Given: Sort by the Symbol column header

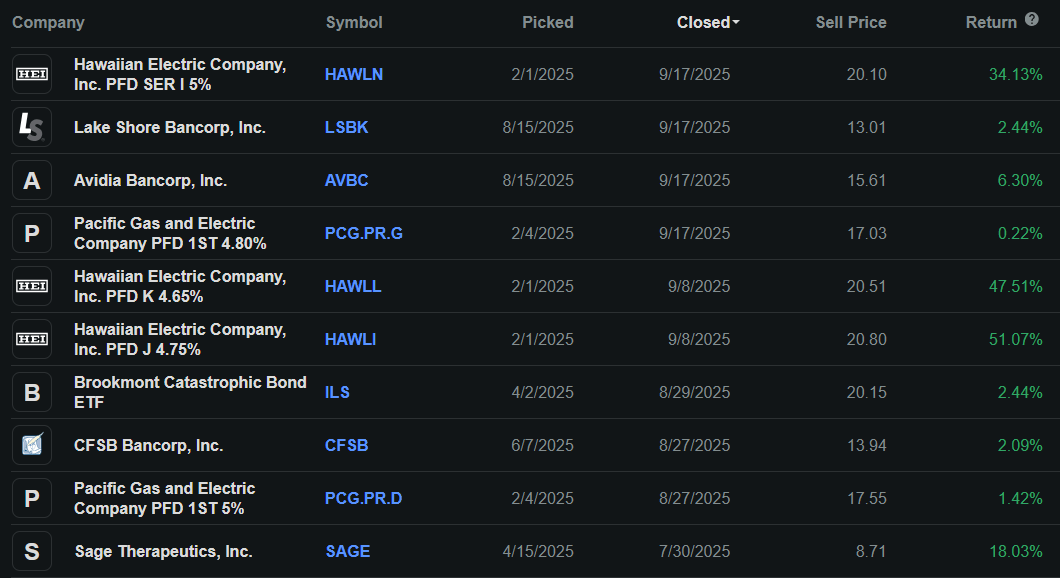Looking at the screenshot, I should 354,22.
